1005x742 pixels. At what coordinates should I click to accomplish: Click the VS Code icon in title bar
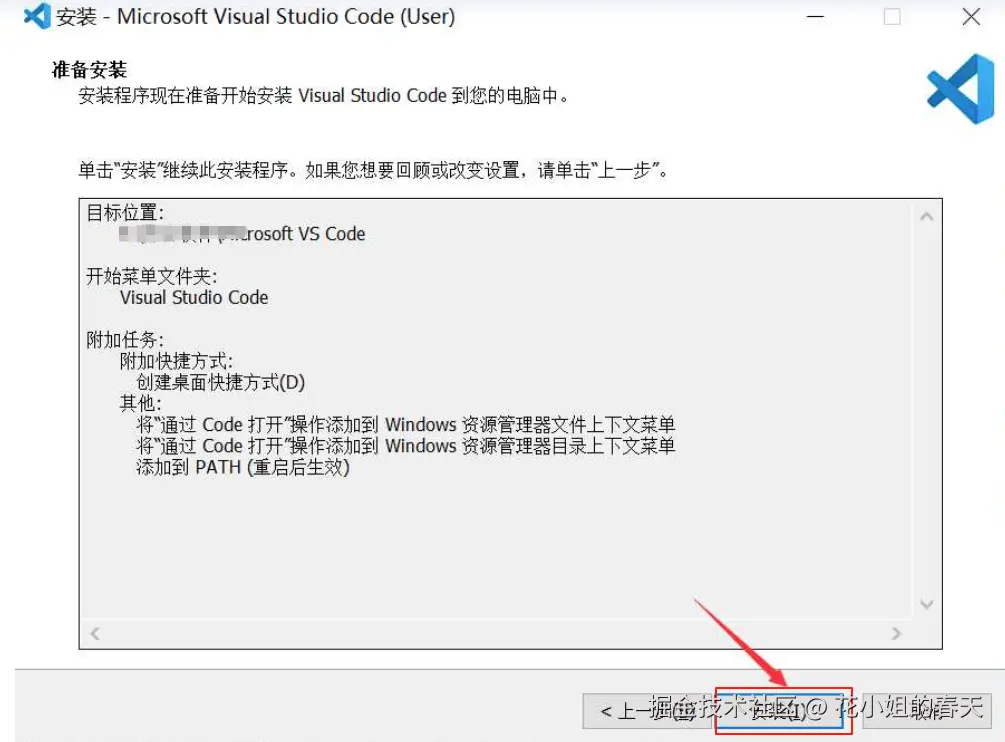click(37, 16)
